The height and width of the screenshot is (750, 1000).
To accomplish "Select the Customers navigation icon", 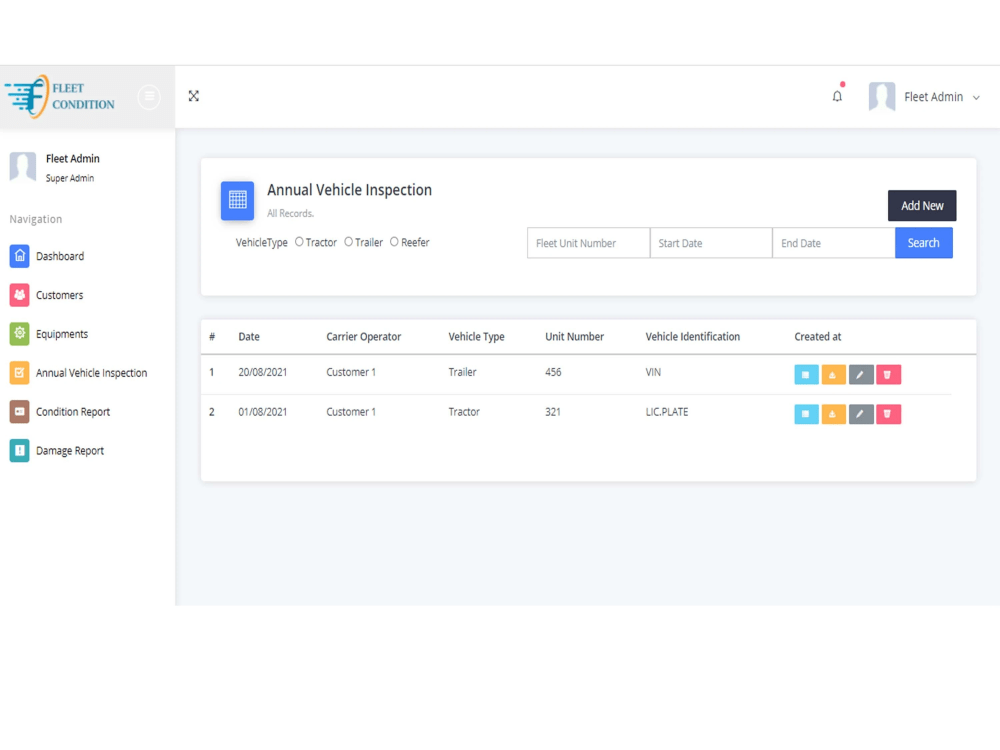I will pyautogui.click(x=21, y=295).
